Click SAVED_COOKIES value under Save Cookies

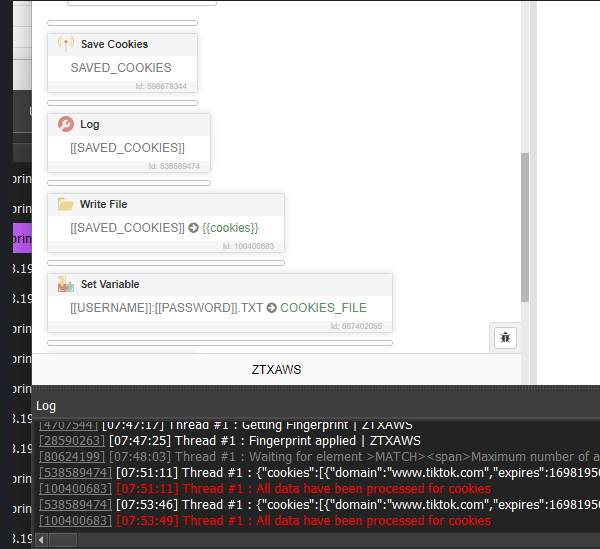click(120, 68)
